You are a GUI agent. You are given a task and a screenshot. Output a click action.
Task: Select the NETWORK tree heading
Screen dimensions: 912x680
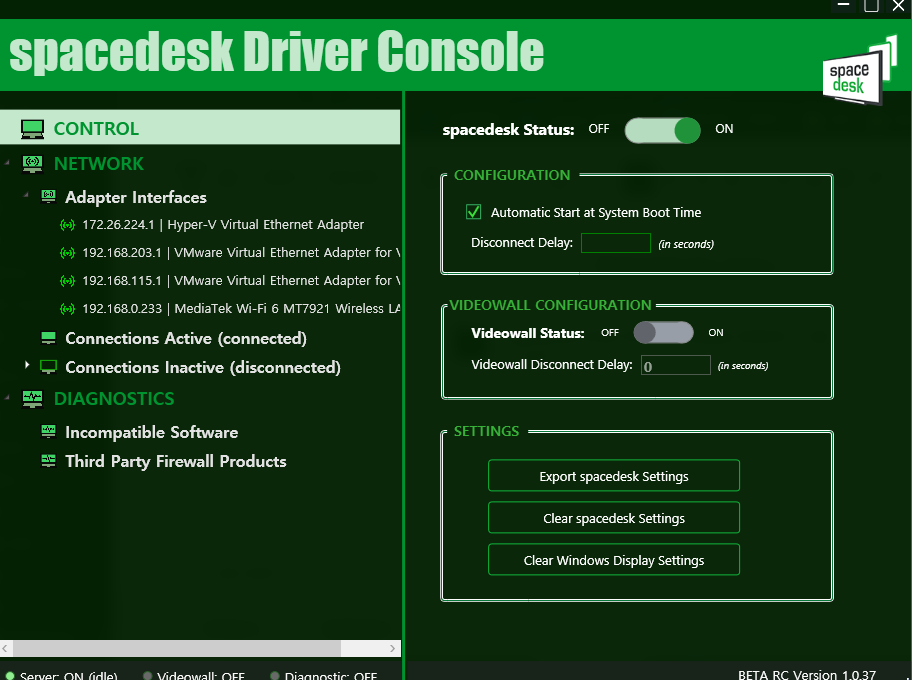tap(98, 164)
